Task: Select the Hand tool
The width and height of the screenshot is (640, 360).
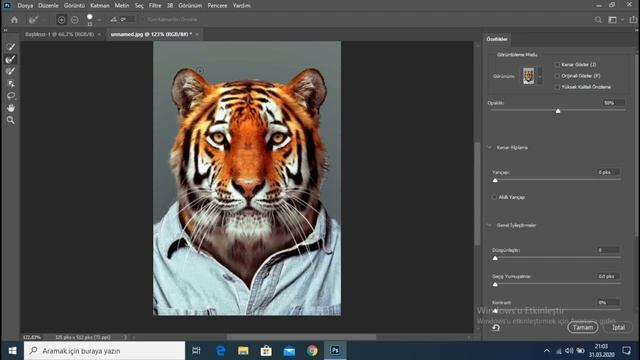Action: coord(11,108)
